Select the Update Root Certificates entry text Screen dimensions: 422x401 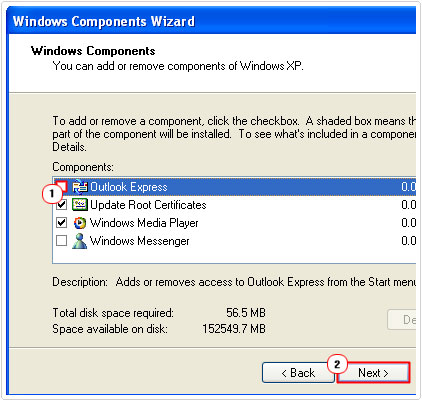(x=148, y=205)
